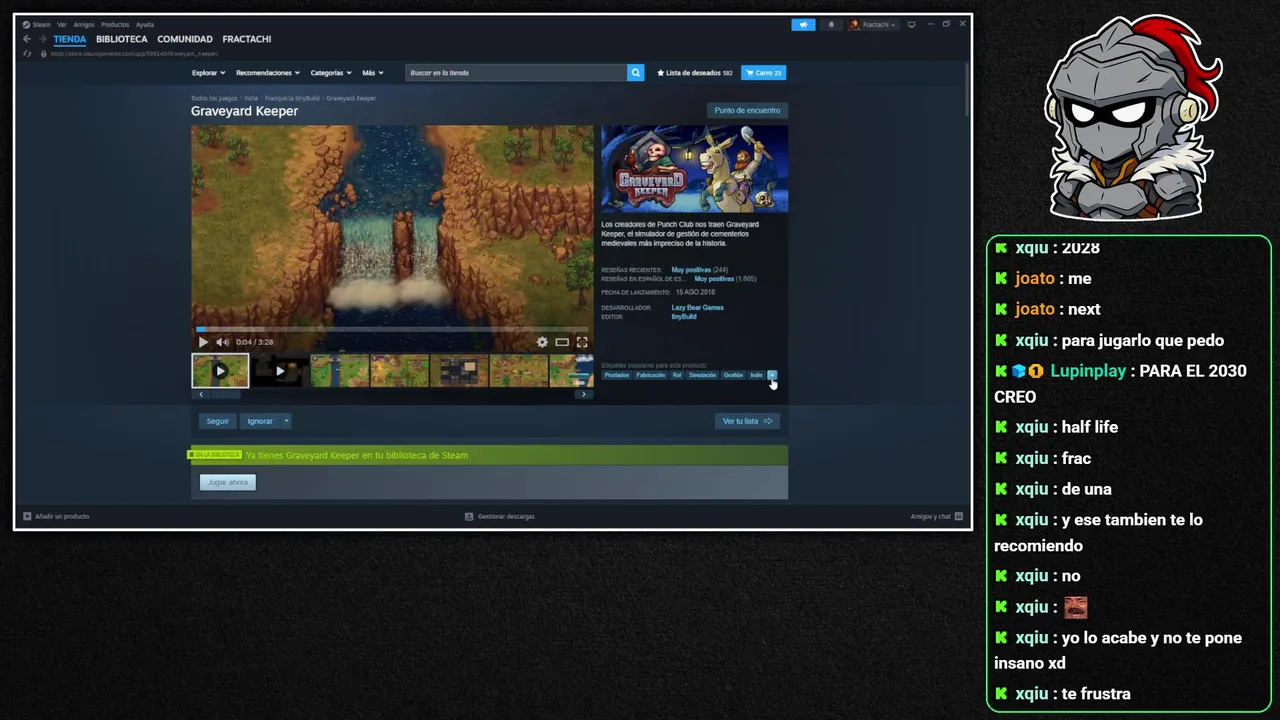This screenshot has height=720, width=1280.
Task: Enter fullscreen on the trailer video
Action: pos(582,342)
